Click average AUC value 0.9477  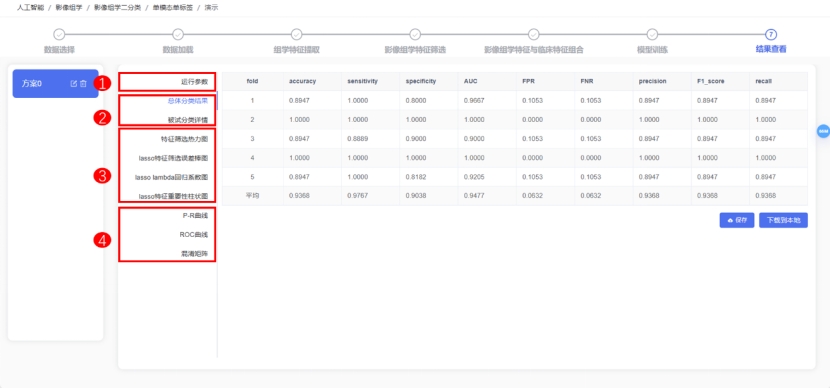(474, 196)
